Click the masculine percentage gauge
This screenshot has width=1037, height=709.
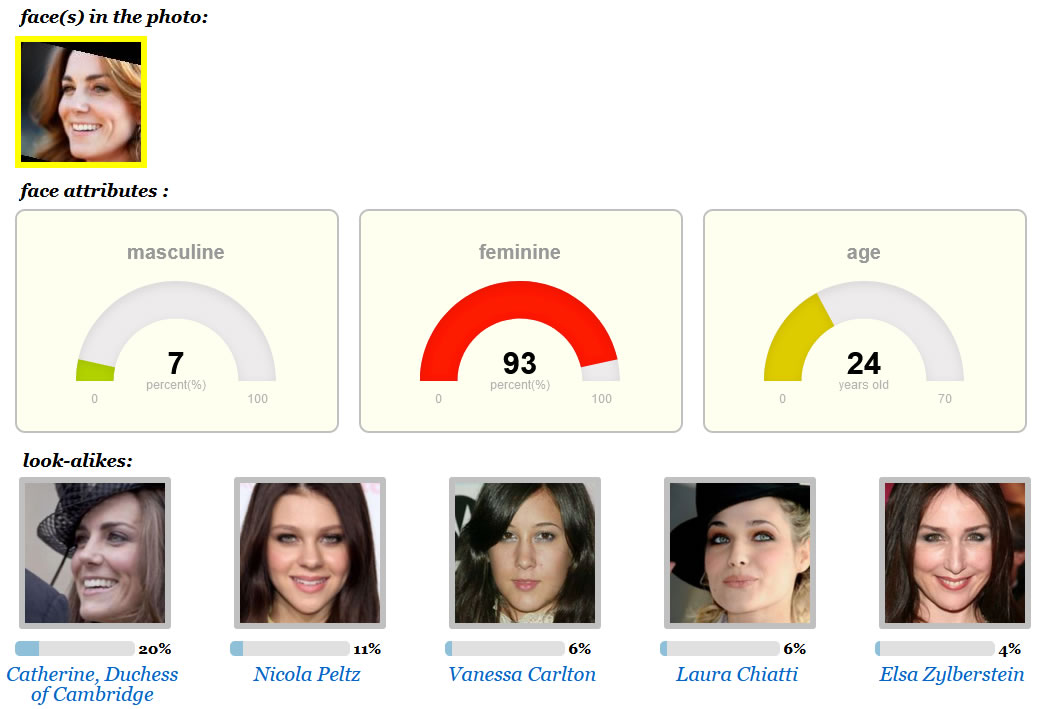point(176,331)
